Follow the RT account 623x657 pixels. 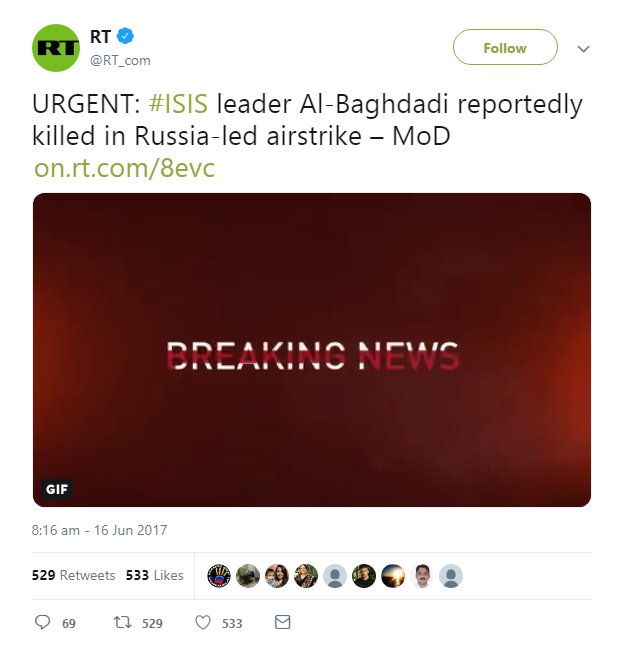(x=505, y=48)
